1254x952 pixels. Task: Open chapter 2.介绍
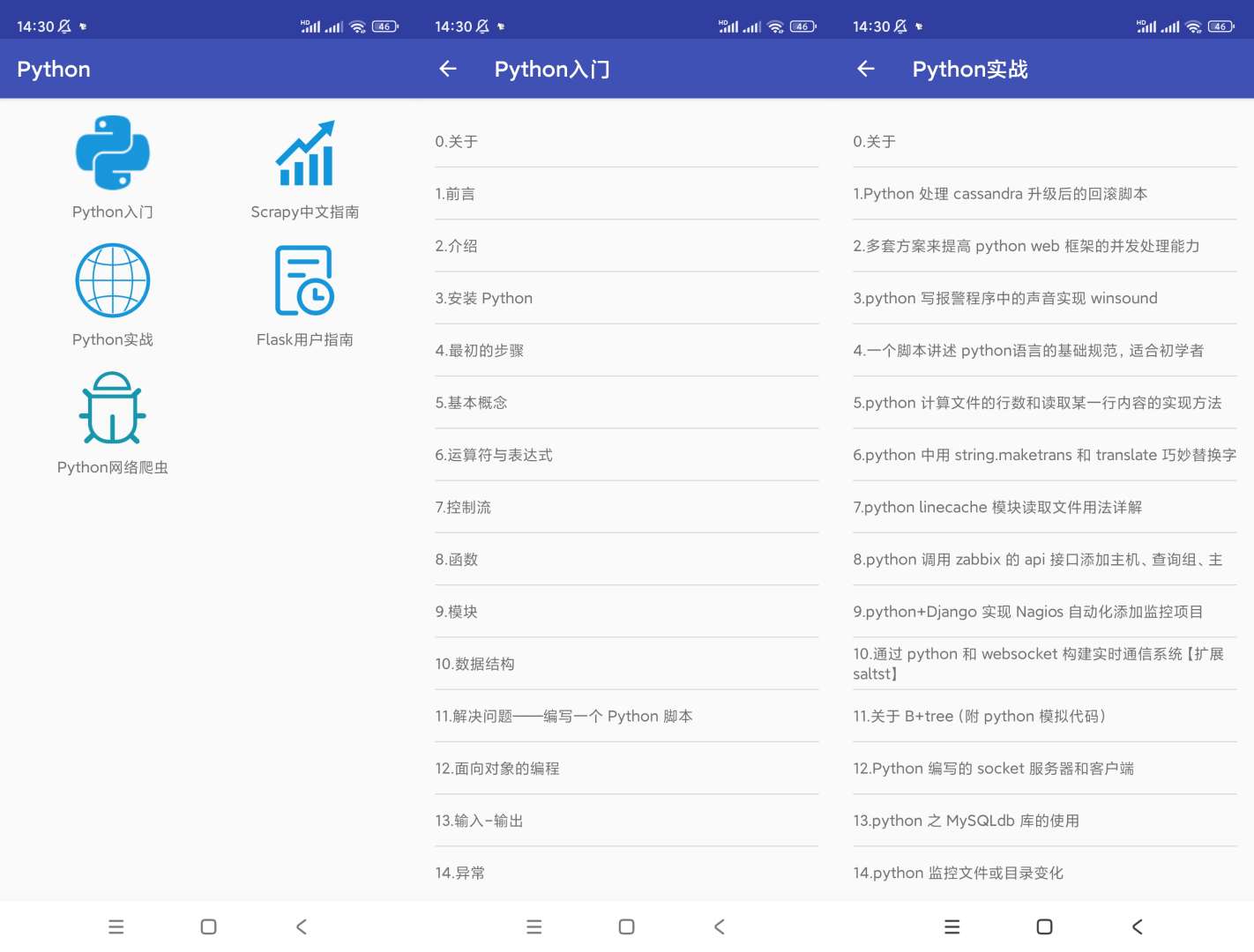pyautogui.click(x=627, y=246)
